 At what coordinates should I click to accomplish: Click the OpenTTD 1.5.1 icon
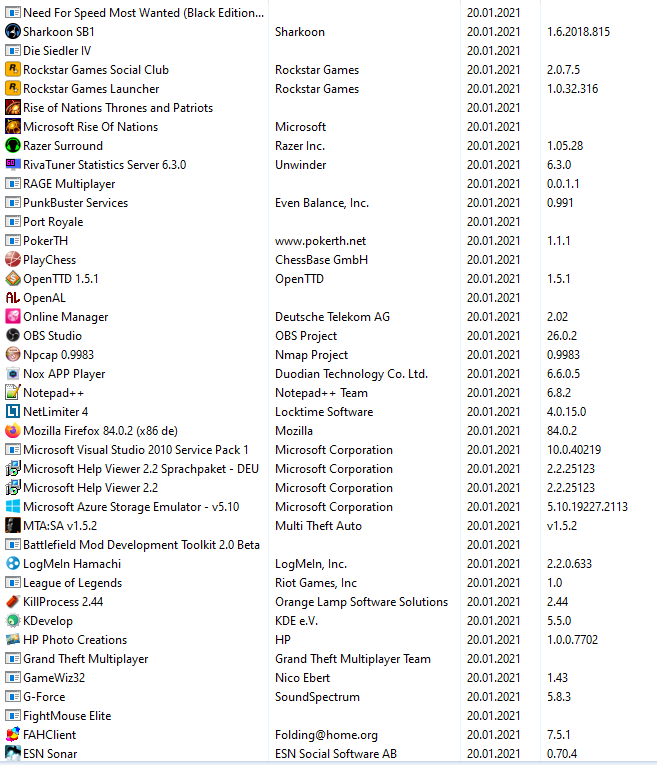click(x=13, y=279)
